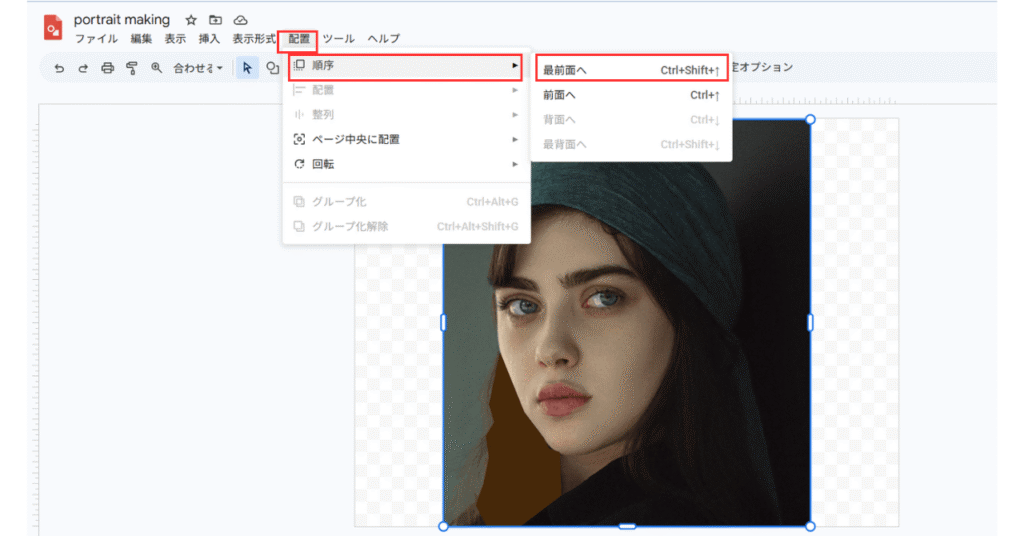Select the Paint format tool
This screenshot has width=1024, height=536.
point(131,68)
